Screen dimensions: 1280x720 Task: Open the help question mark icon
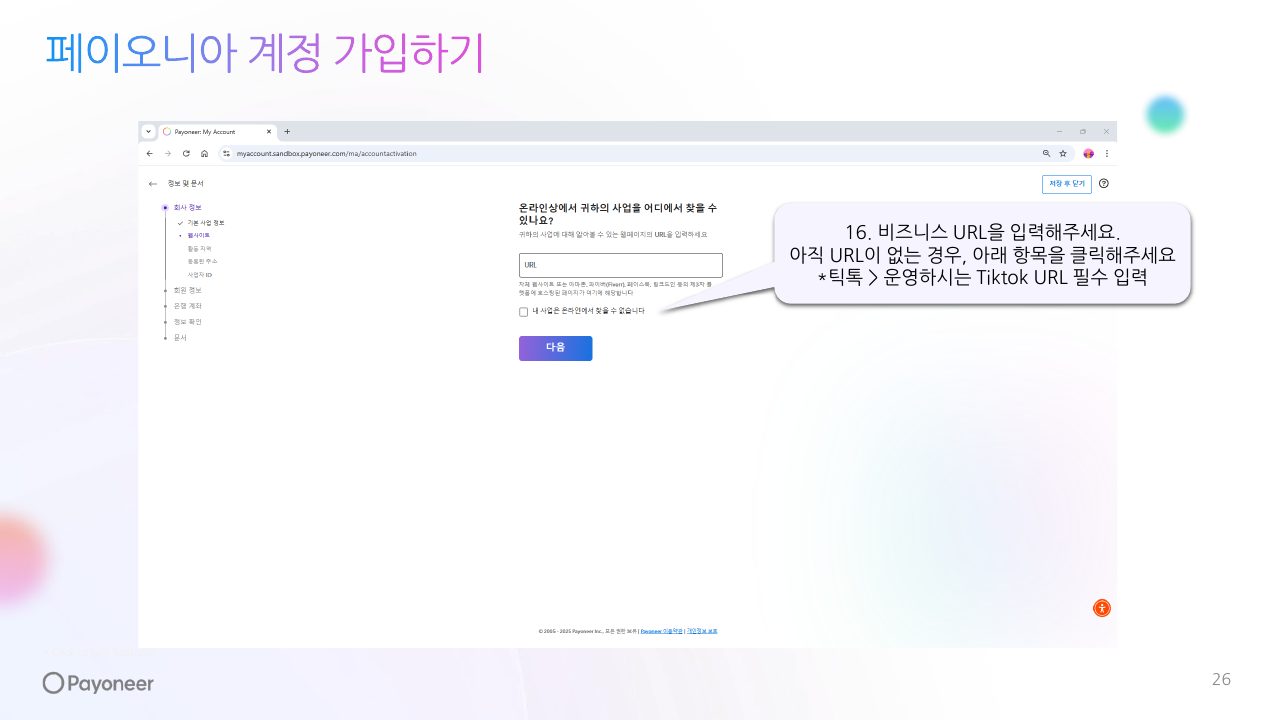[x=1104, y=184]
